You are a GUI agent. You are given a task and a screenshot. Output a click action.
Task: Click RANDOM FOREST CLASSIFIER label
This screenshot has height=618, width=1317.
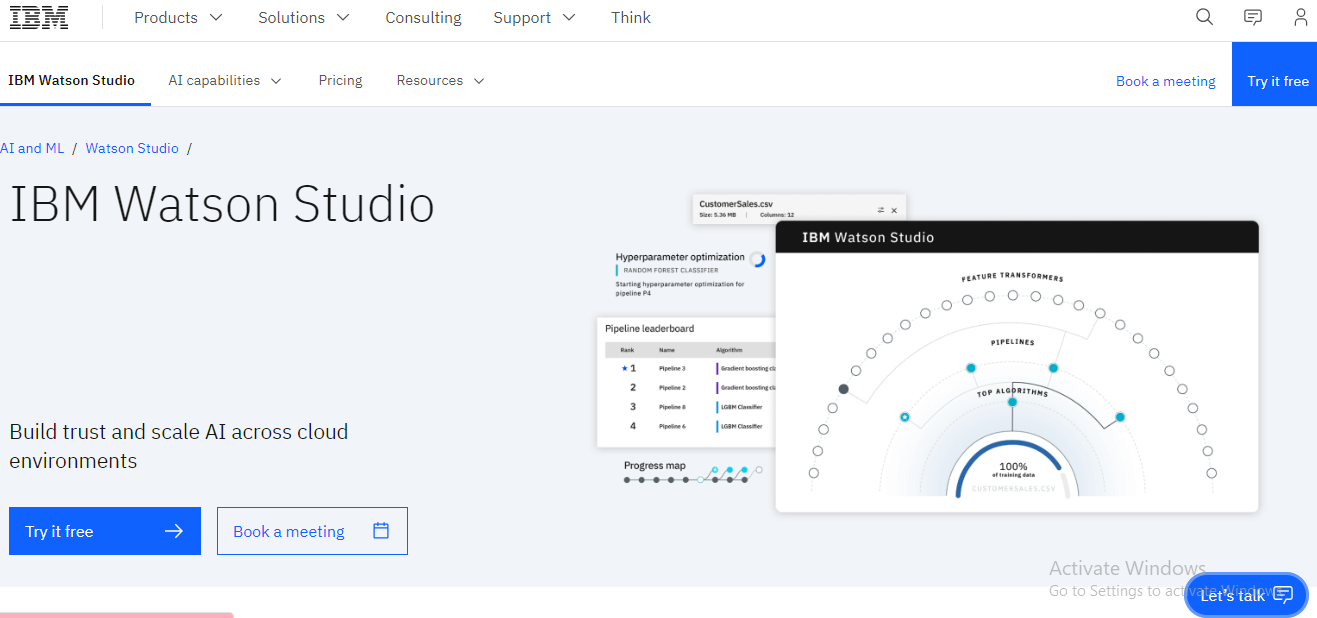[x=670, y=270]
